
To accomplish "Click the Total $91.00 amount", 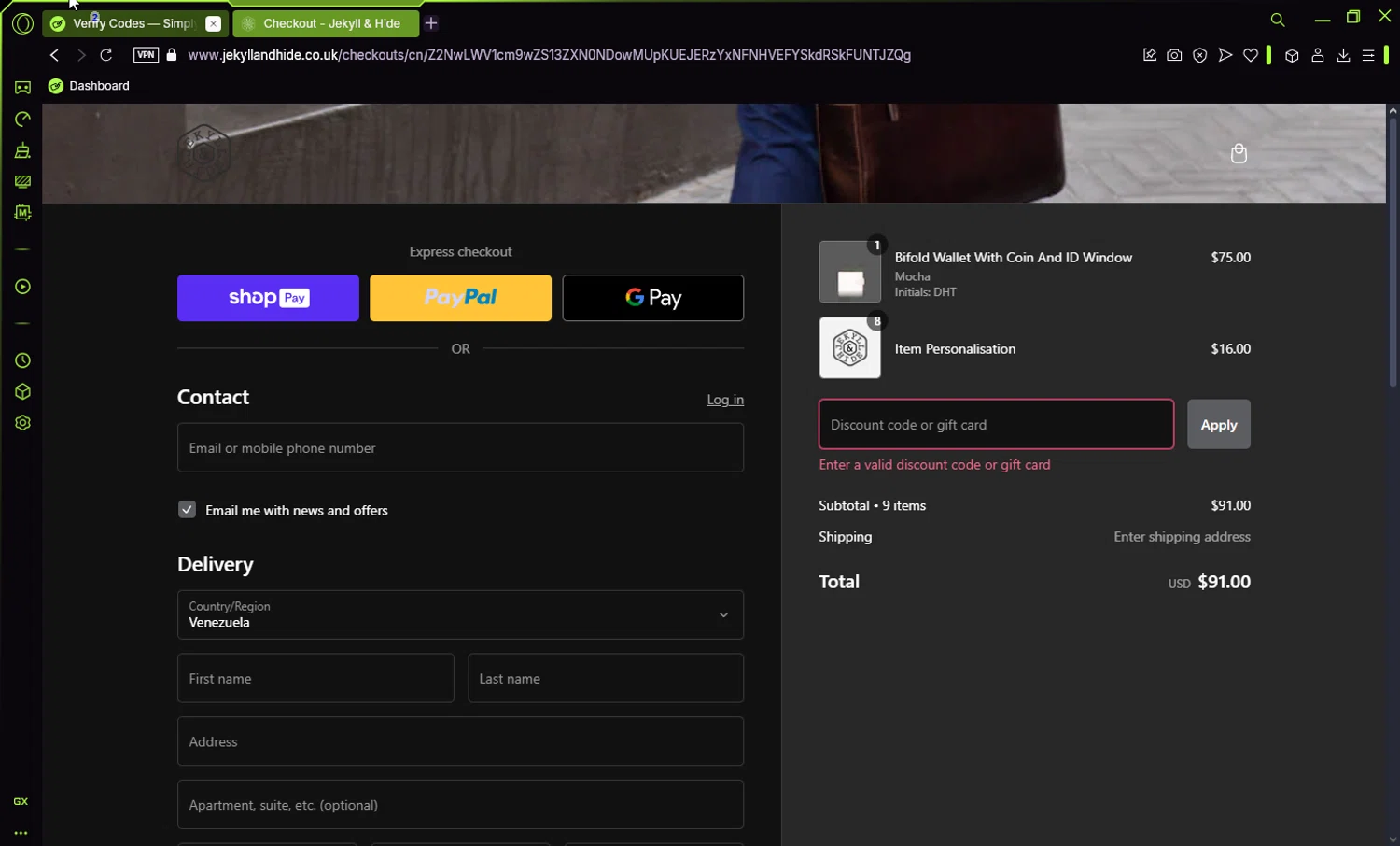I will coord(1224,582).
